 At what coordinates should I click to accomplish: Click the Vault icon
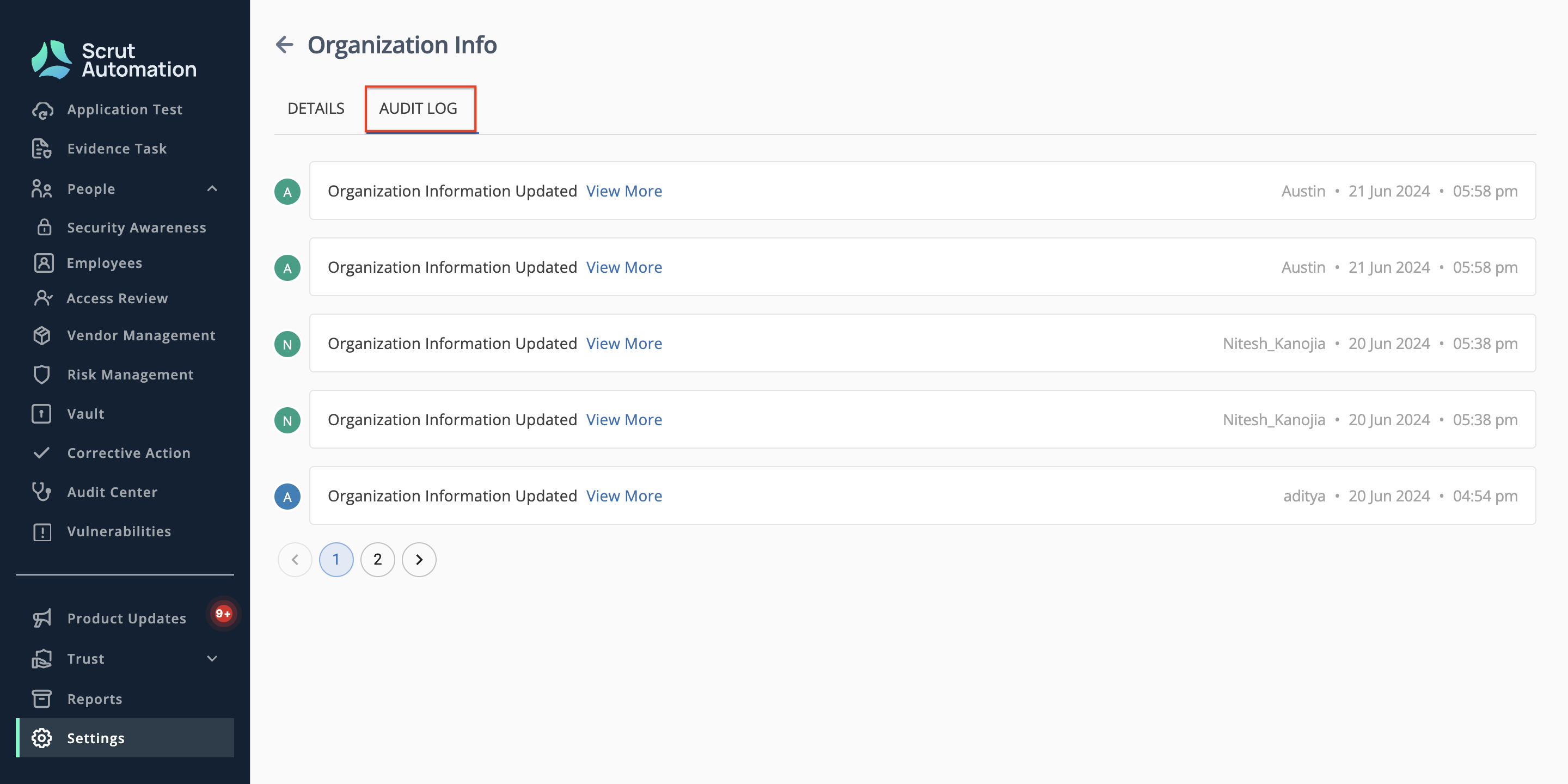(x=42, y=414)
